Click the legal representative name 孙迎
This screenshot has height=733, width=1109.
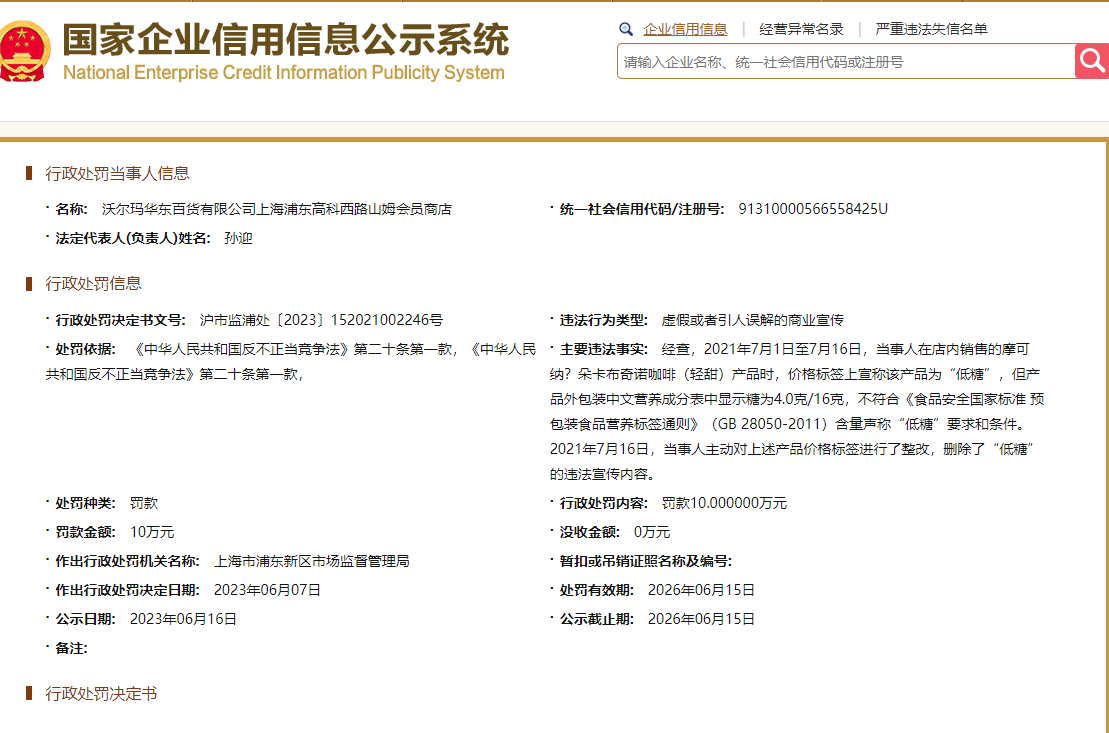(239, 238)
